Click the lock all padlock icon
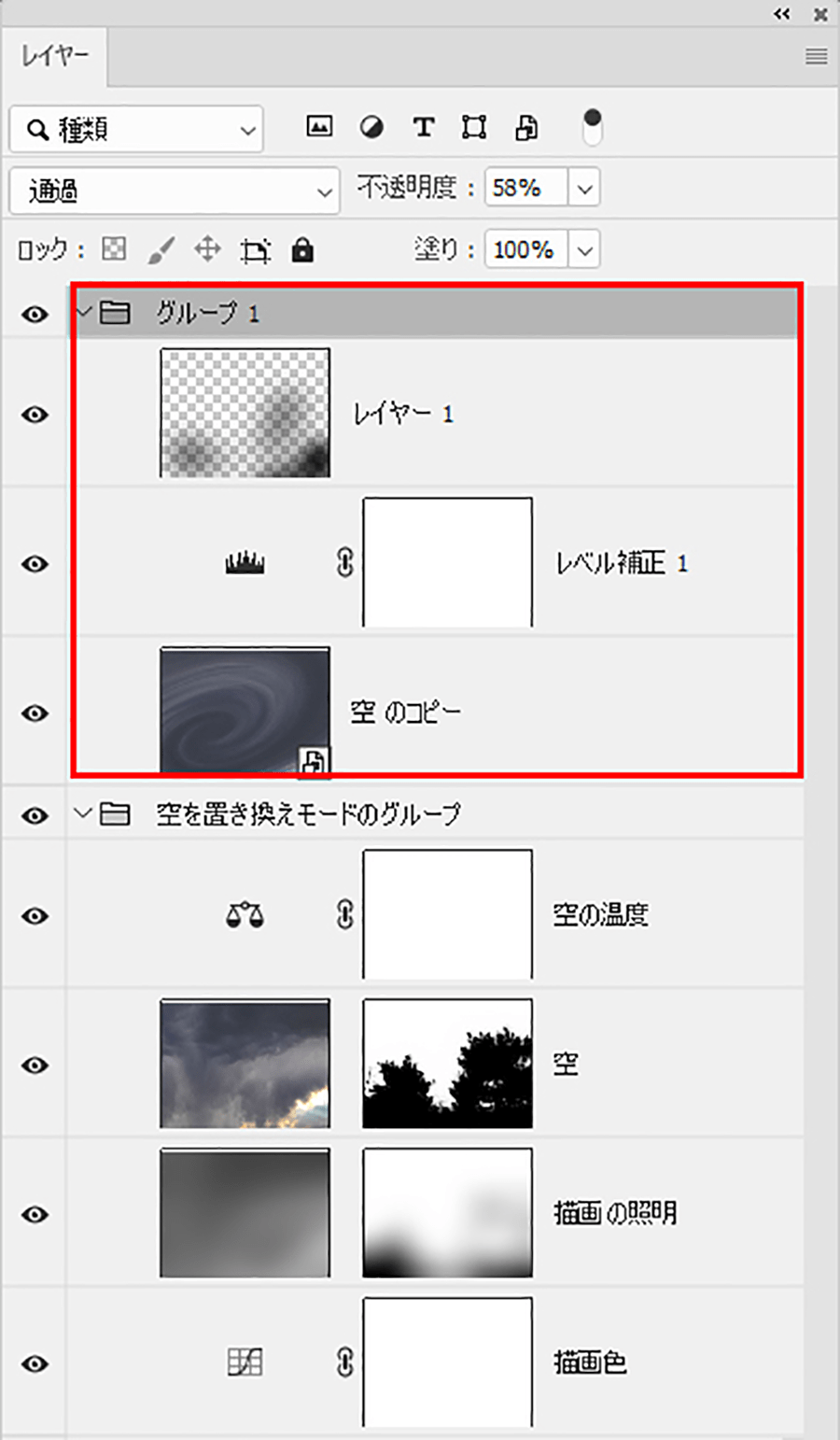 302,249
